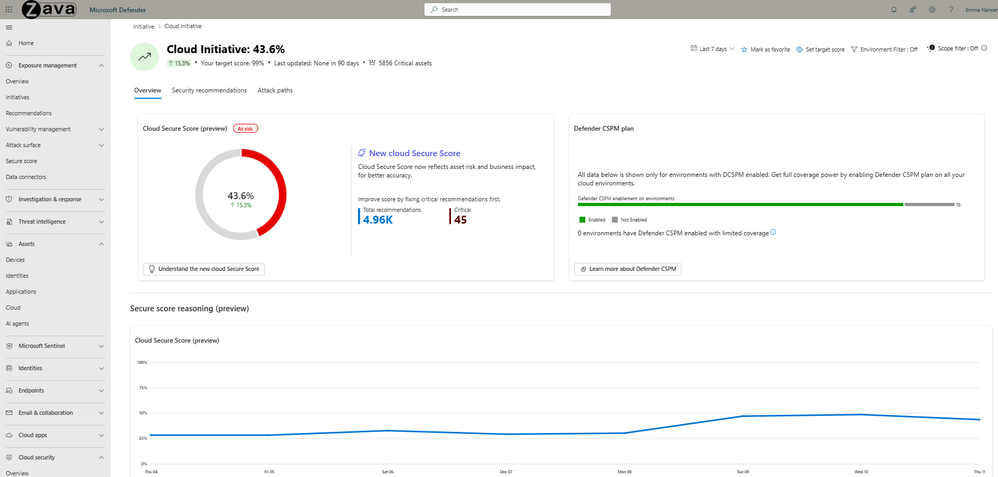Click the Environment Filter funnel icon
The height and width of the screenshot is (477, 998).
(854, 49)
